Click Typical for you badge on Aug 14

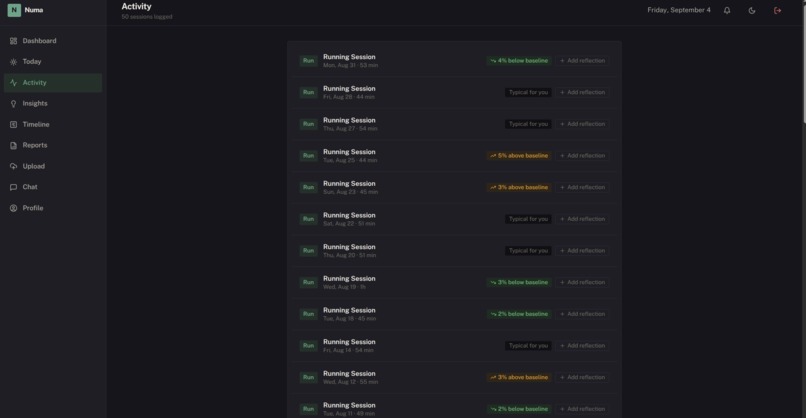pos(528,346)
